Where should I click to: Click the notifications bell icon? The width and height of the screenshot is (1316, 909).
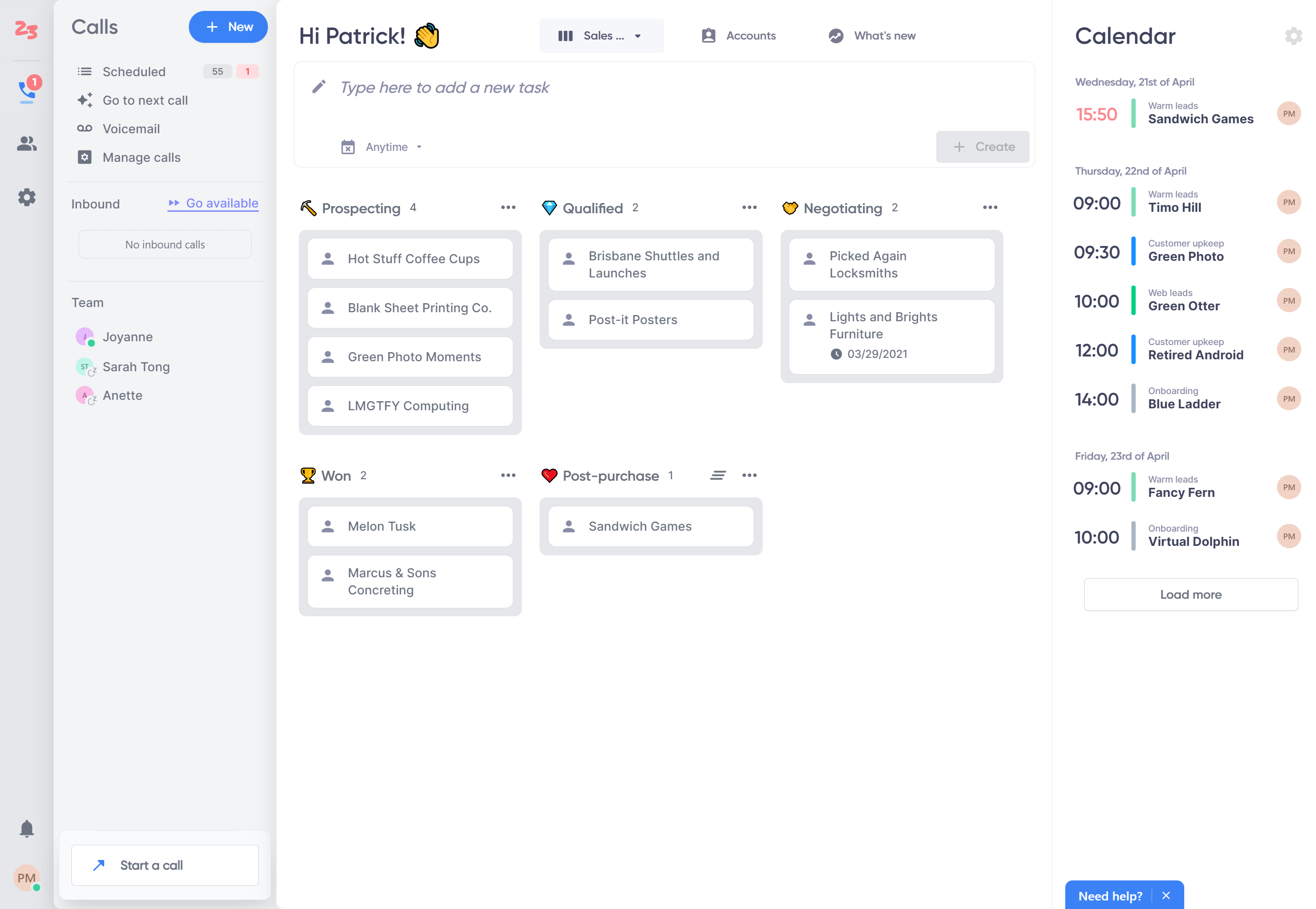27,828
